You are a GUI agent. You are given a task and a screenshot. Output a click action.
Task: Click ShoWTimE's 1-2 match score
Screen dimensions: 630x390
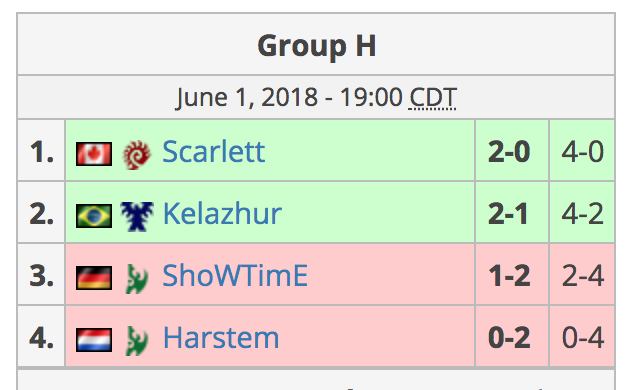tap(509, 276)
